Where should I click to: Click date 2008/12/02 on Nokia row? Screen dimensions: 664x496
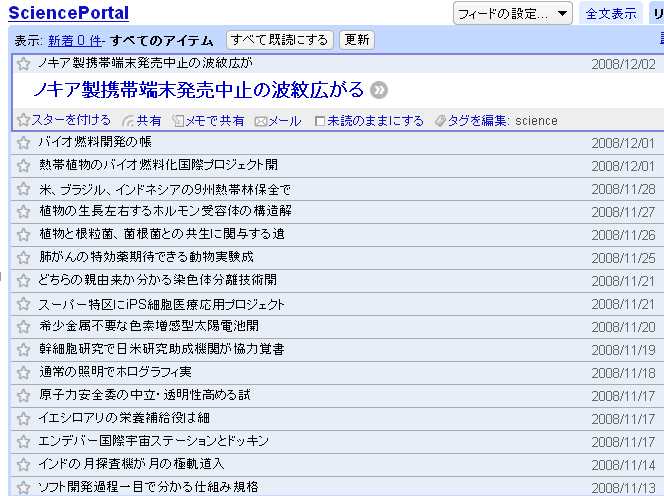pos(623,64)
